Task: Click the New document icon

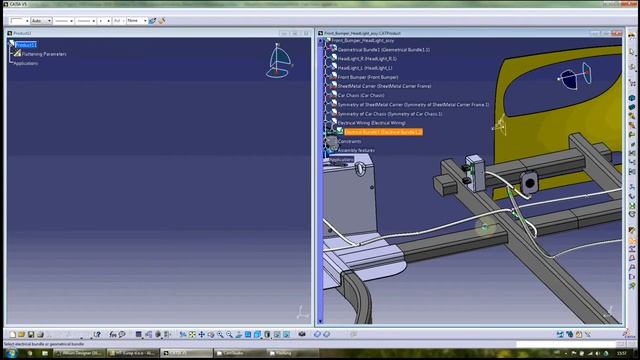Action: 13,335
